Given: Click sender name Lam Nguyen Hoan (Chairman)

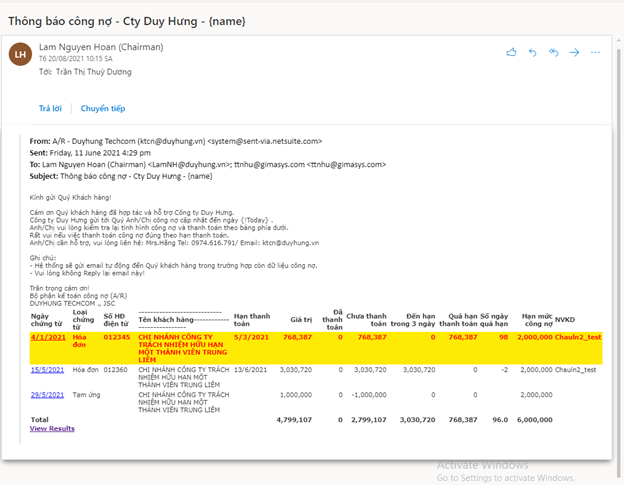Looking at the screenshot, I should coord(101,47).
